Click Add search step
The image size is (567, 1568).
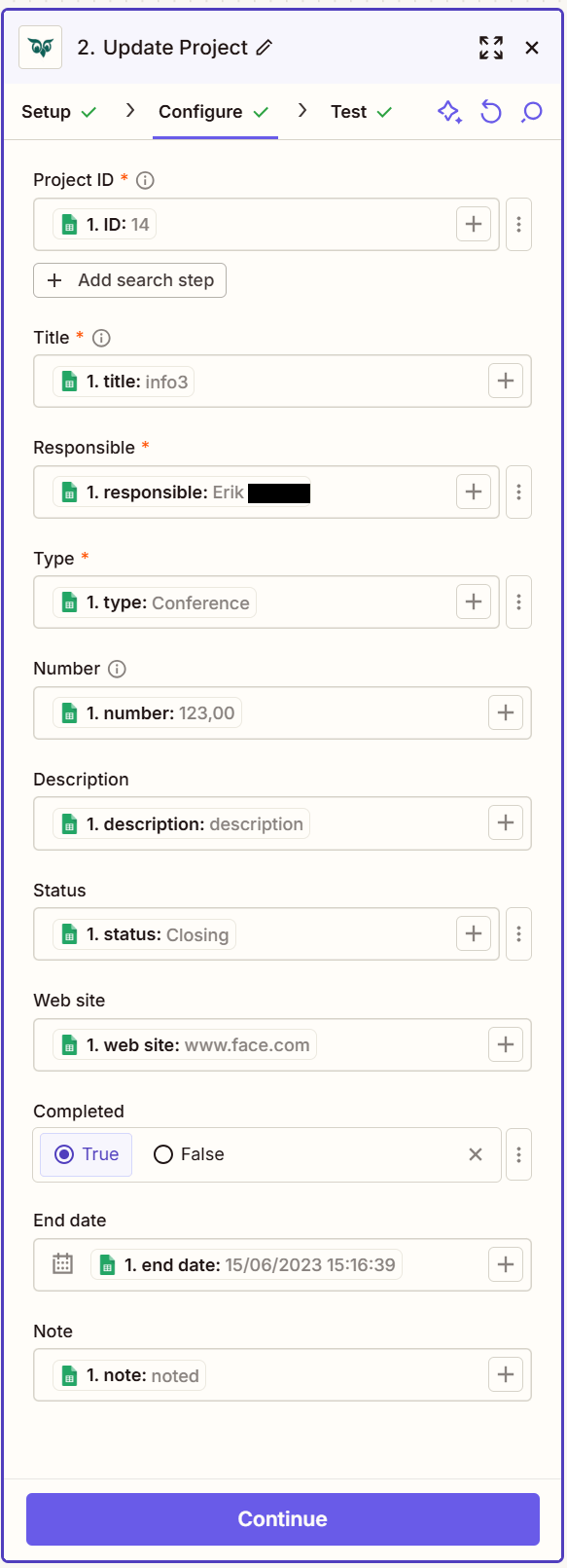point(129,280)
